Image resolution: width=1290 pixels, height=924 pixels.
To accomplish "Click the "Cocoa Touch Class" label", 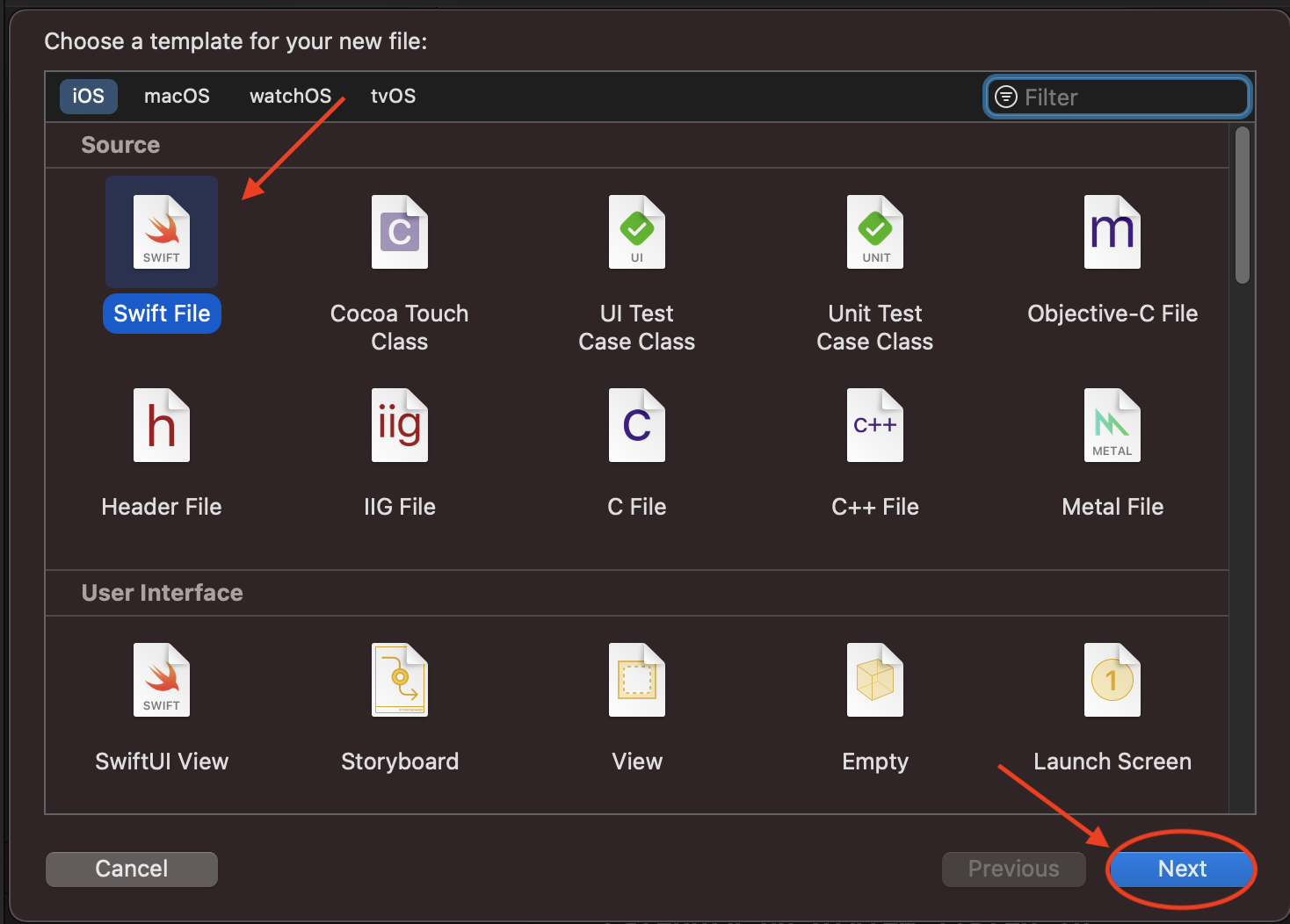I will click(x=400, y=328).
